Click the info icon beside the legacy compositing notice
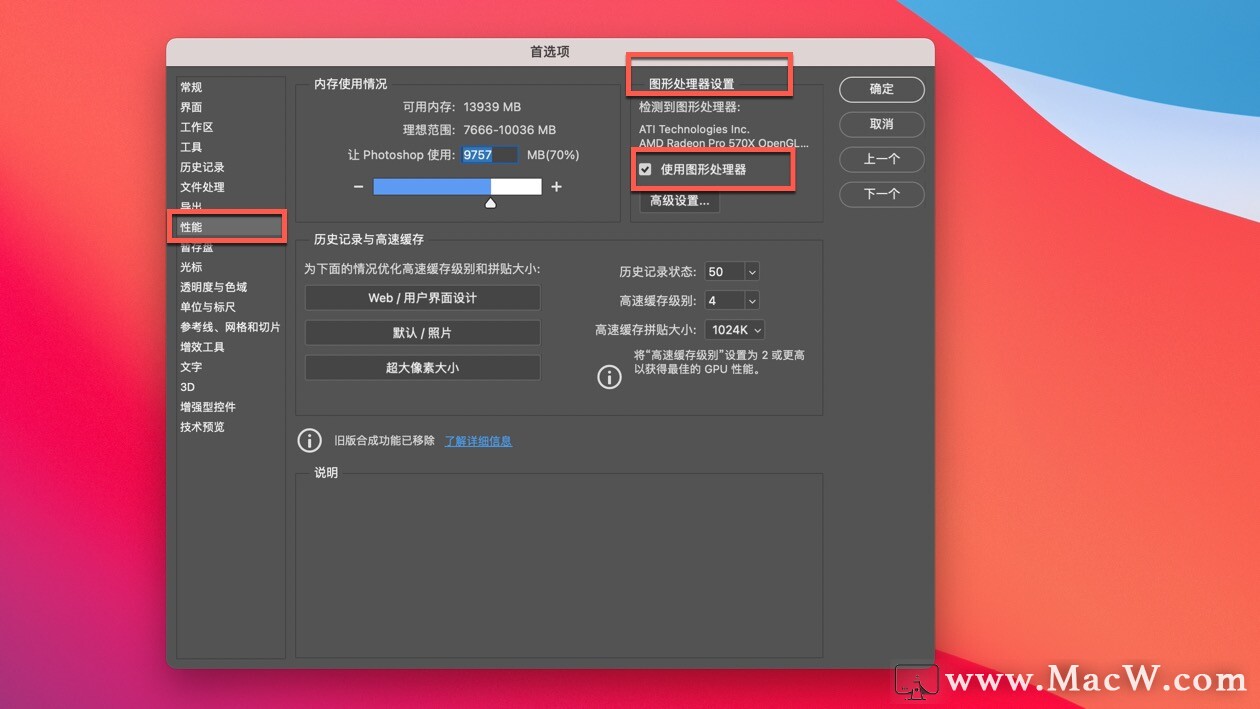Screen dimensions: 1260x709 pos(309,440)
